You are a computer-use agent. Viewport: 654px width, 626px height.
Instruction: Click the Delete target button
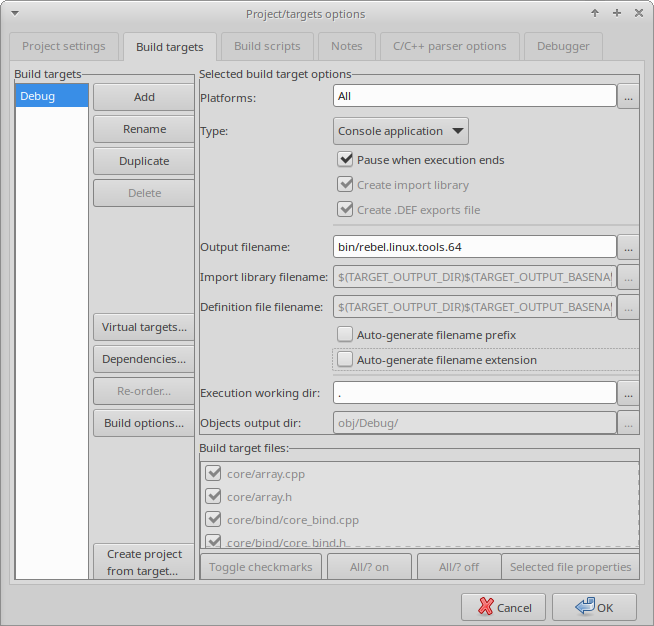pos(144,194)
